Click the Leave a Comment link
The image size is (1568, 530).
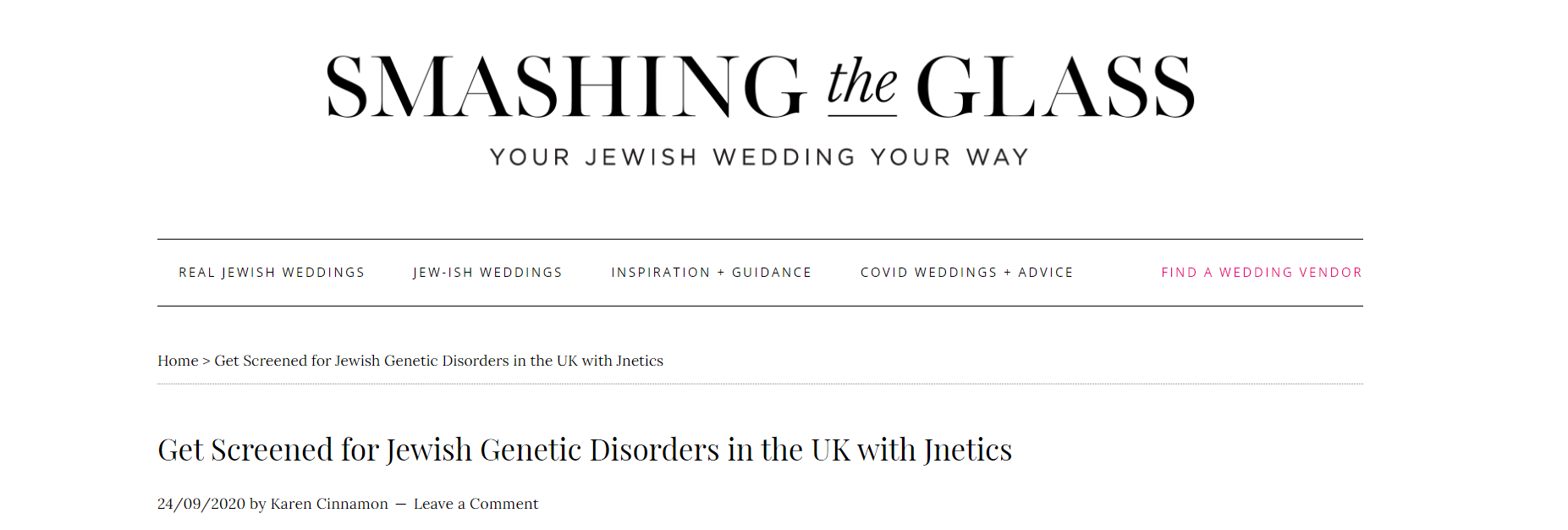476,504
